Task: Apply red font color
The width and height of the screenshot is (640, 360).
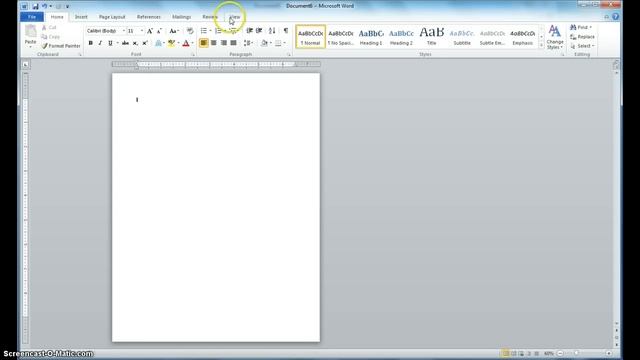Action: [x=186, y=43]
